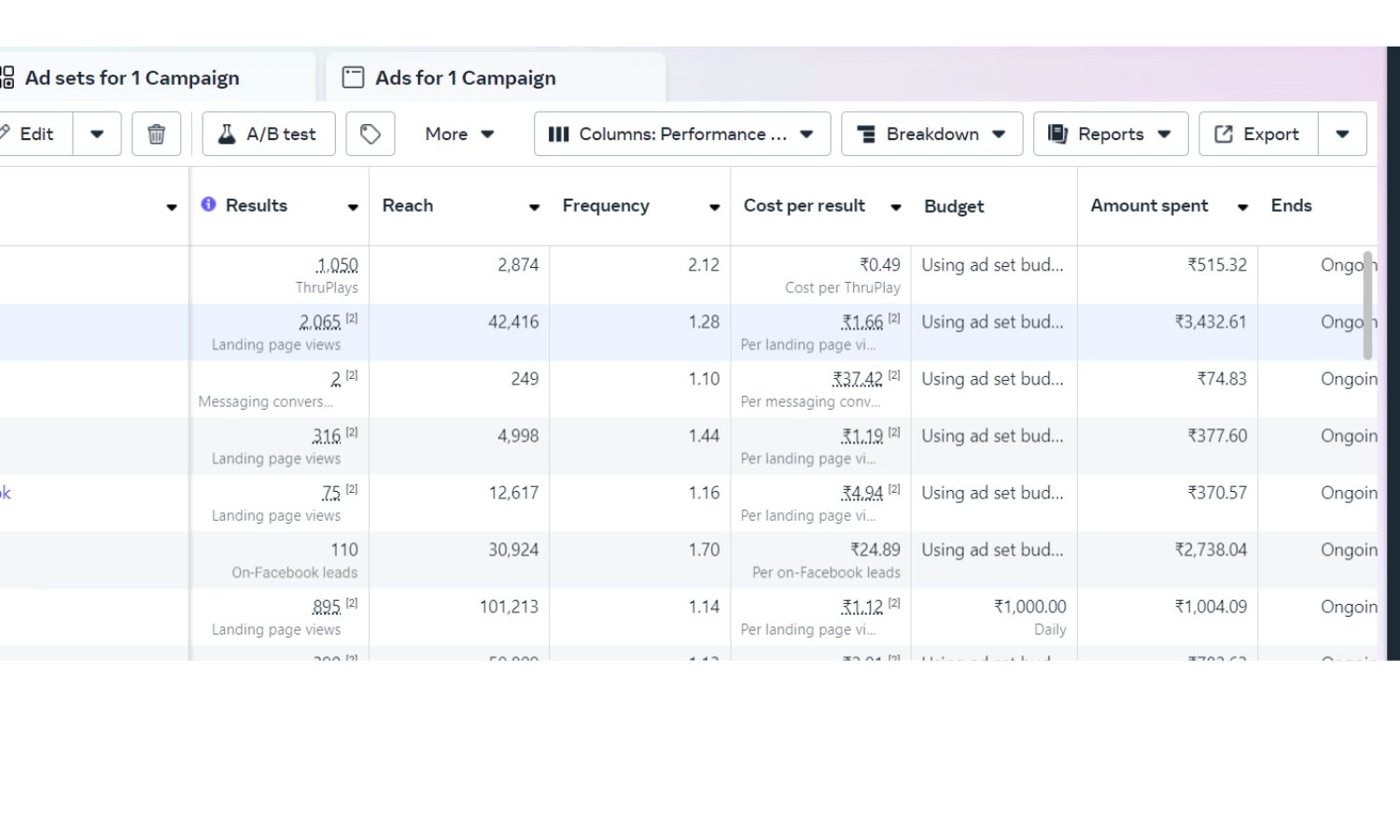Click the 2 messaging conversations result
Screen dimensions: 1400x840
coord(336,379)
